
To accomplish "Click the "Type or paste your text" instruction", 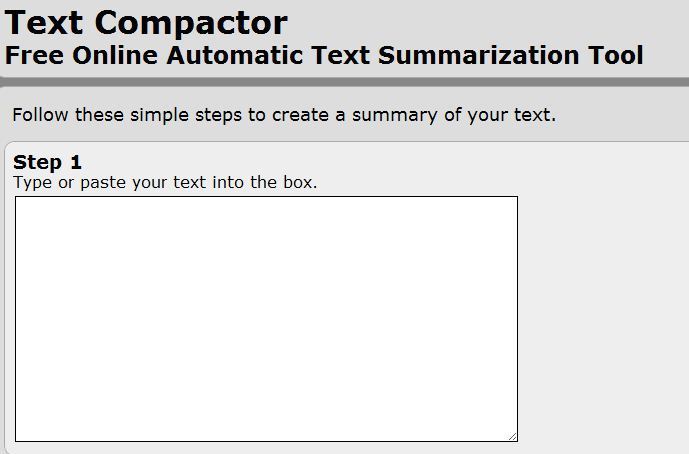I will click(165, 183).
